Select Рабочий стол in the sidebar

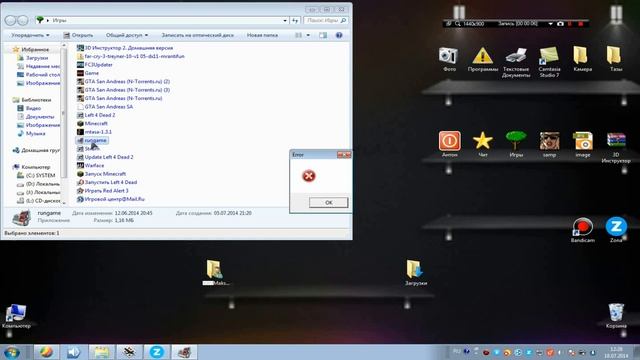pos(38,75)
